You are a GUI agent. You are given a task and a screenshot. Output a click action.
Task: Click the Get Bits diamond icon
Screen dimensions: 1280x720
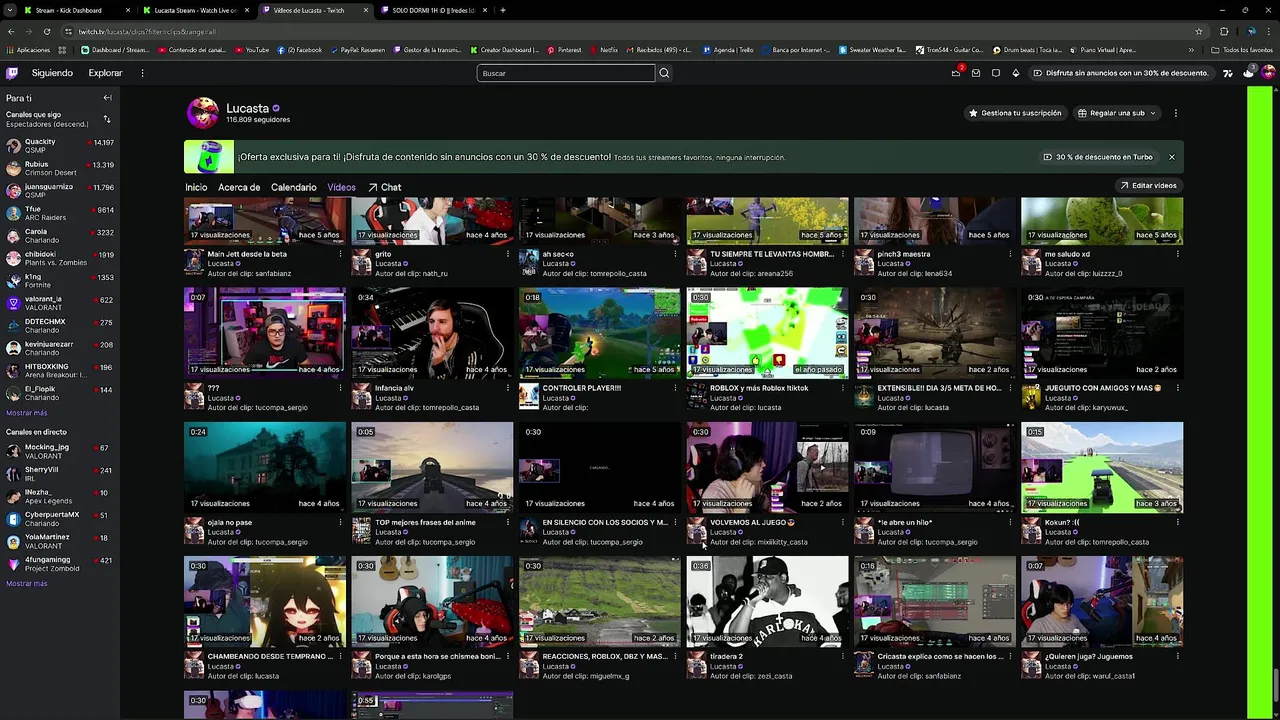pos(1016,73)
